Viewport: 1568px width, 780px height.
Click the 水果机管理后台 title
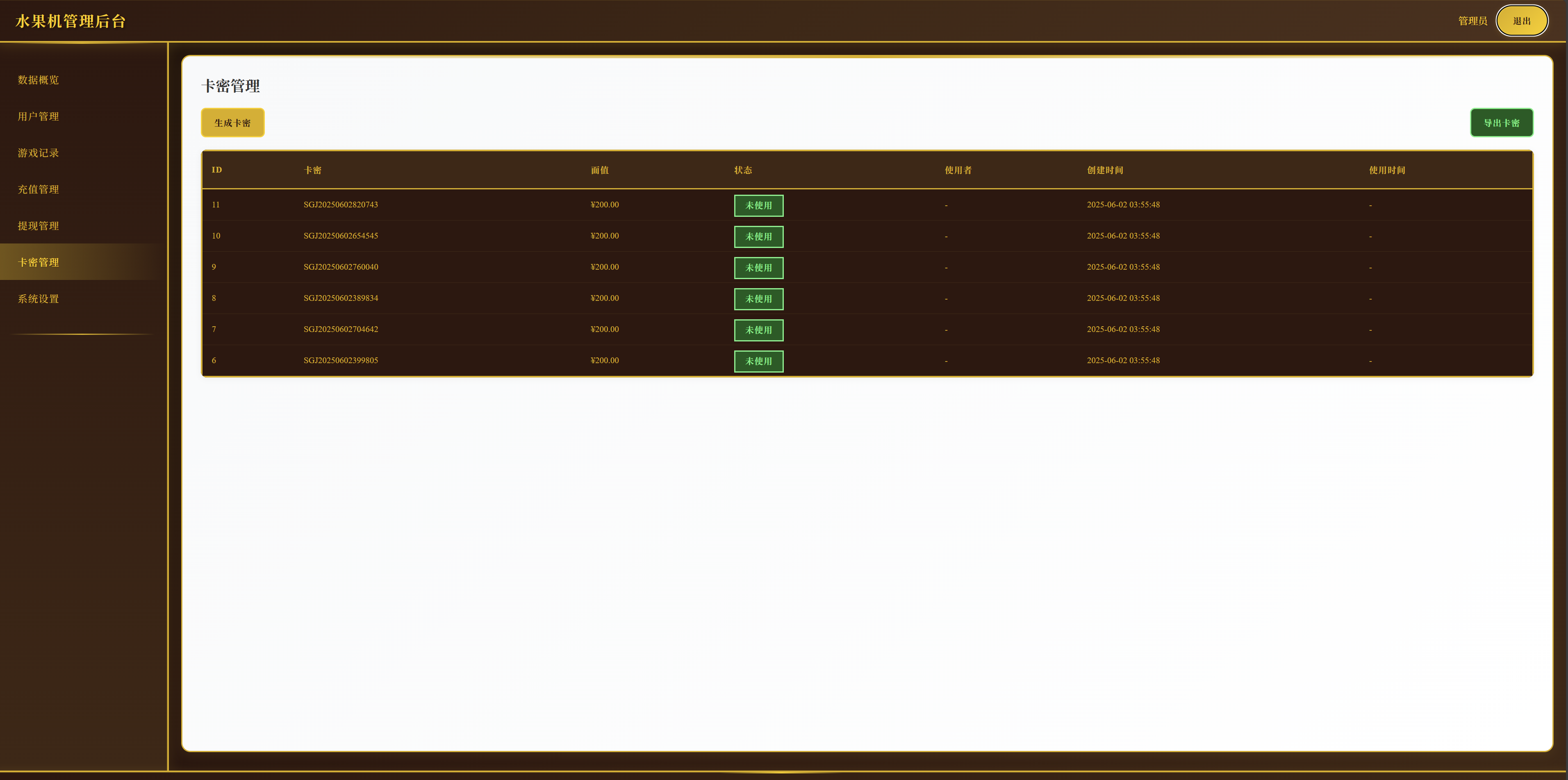pos(71,21)
